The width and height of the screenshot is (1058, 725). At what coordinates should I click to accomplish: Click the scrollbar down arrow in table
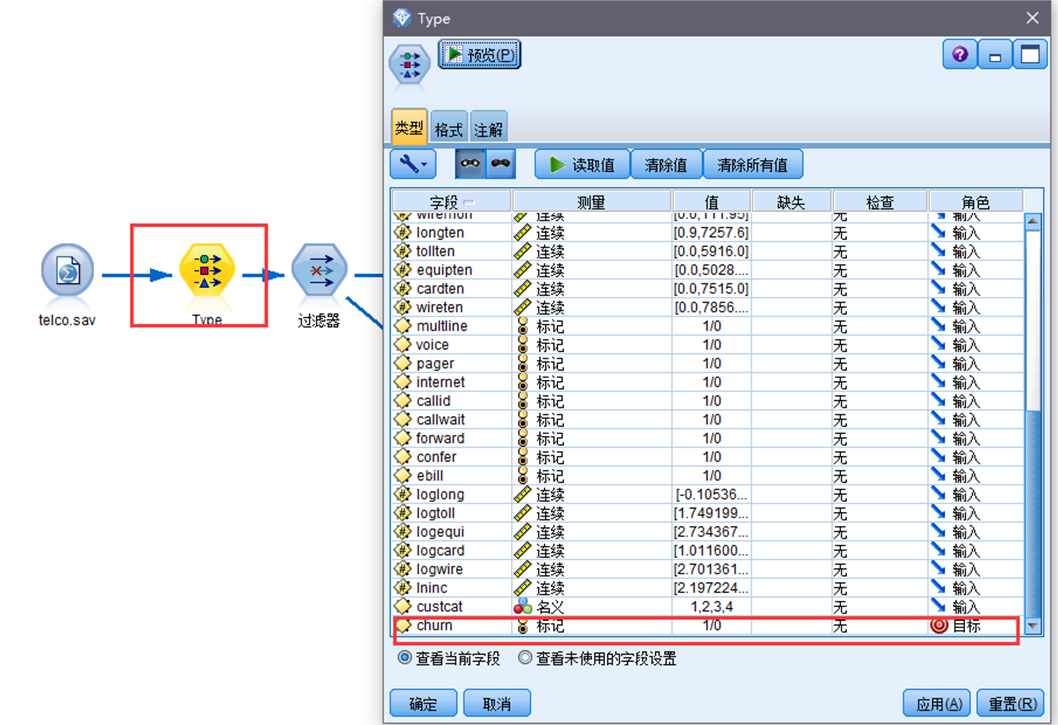[x=1032, y=626]
